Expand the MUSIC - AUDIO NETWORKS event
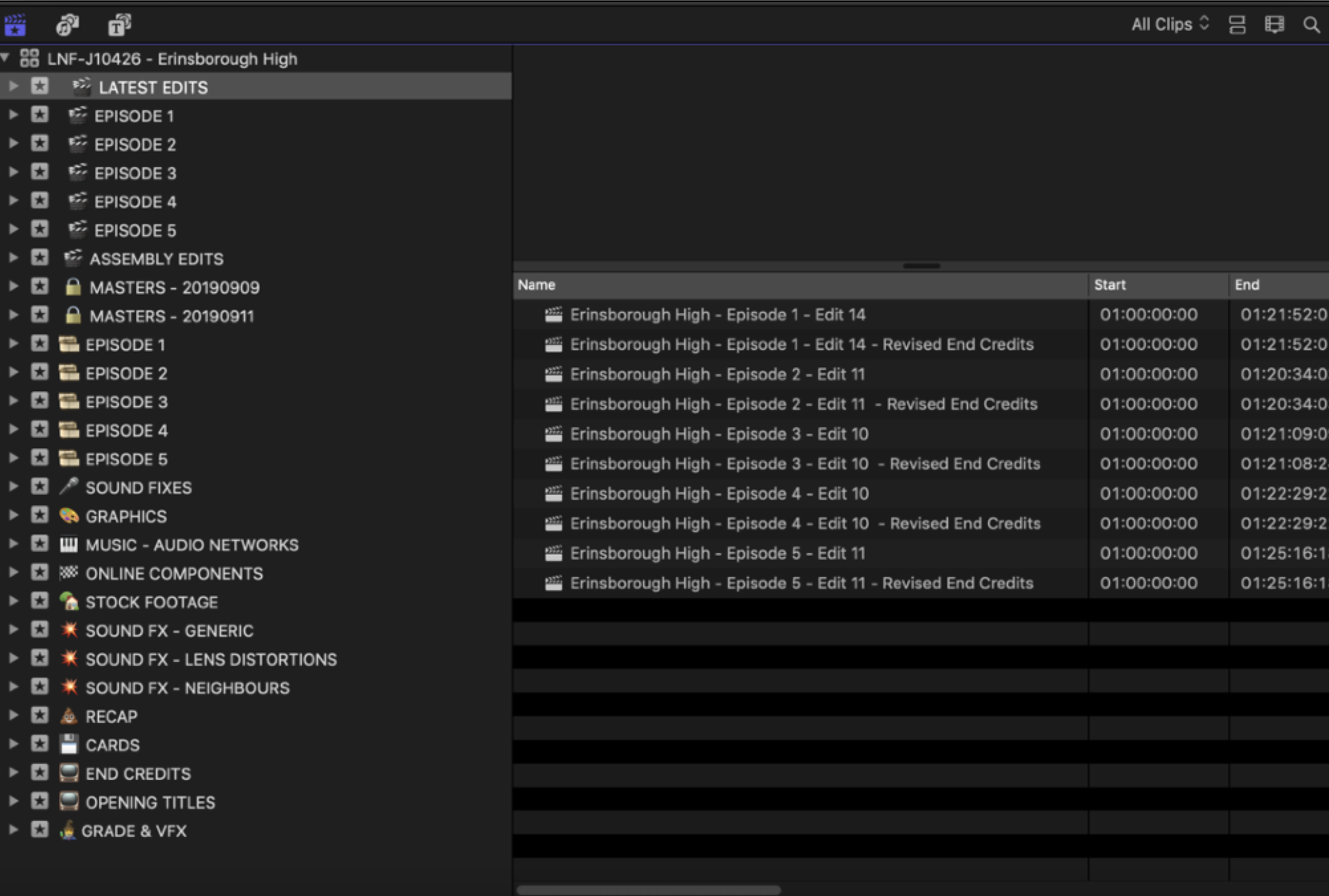 [x=13, y=544]
